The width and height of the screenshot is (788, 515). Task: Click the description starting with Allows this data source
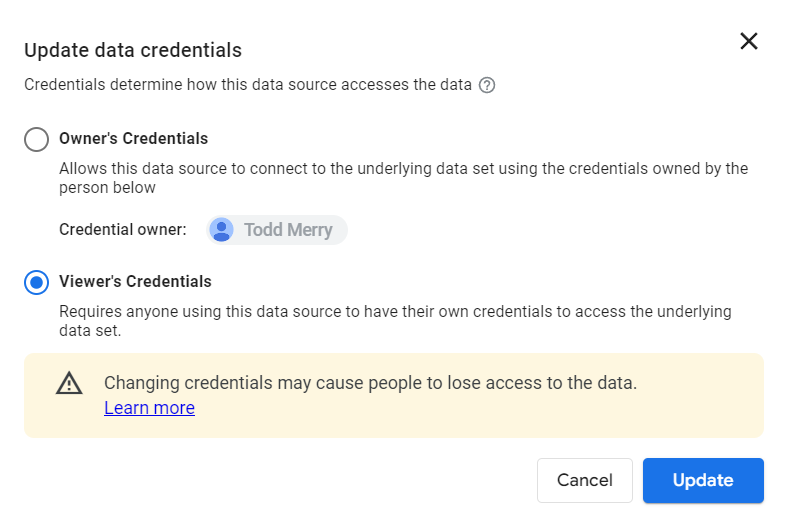(404, 178)
